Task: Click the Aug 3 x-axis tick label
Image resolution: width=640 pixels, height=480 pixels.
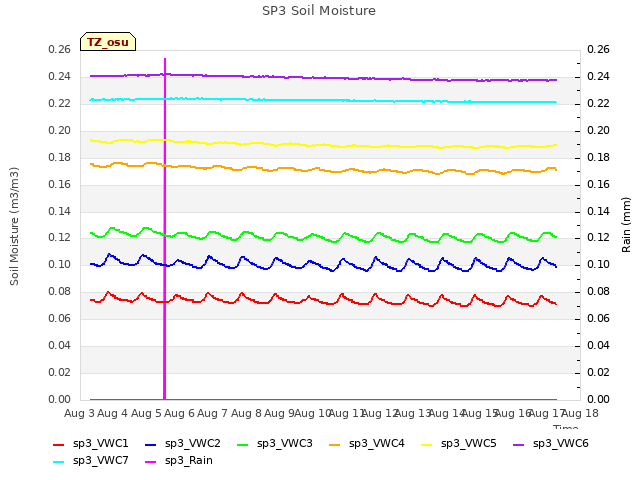Action: pyautogui.click(x=79, y=413)
